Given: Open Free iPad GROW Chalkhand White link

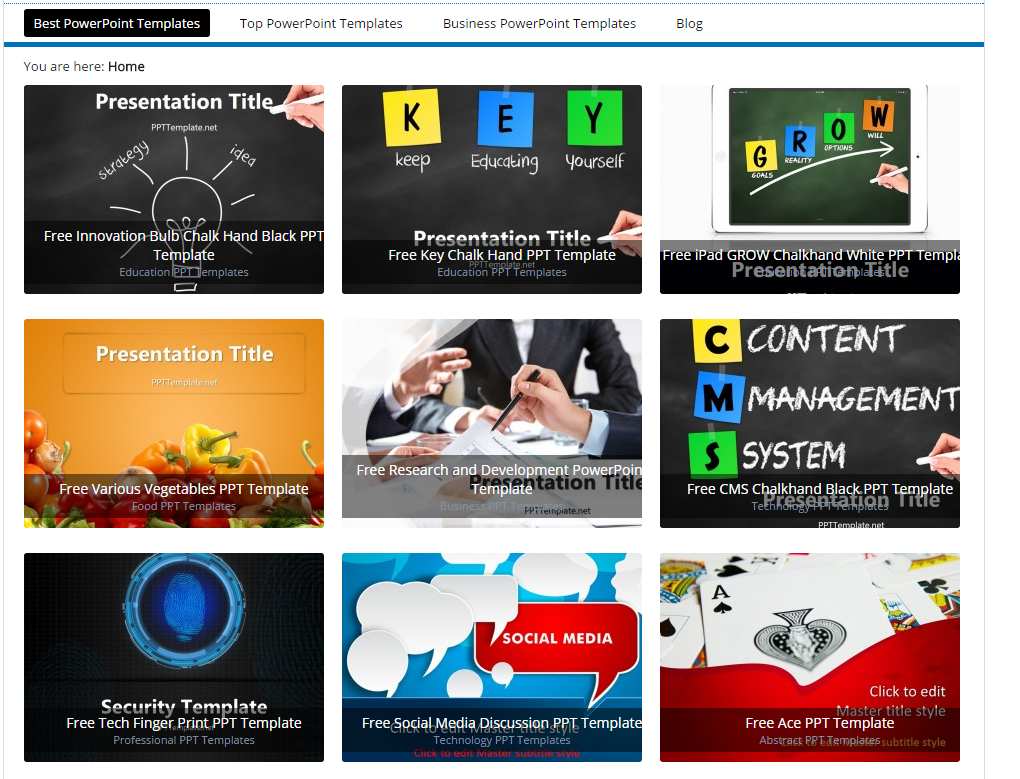Looking at the screenshot, I should click(811, 255).
